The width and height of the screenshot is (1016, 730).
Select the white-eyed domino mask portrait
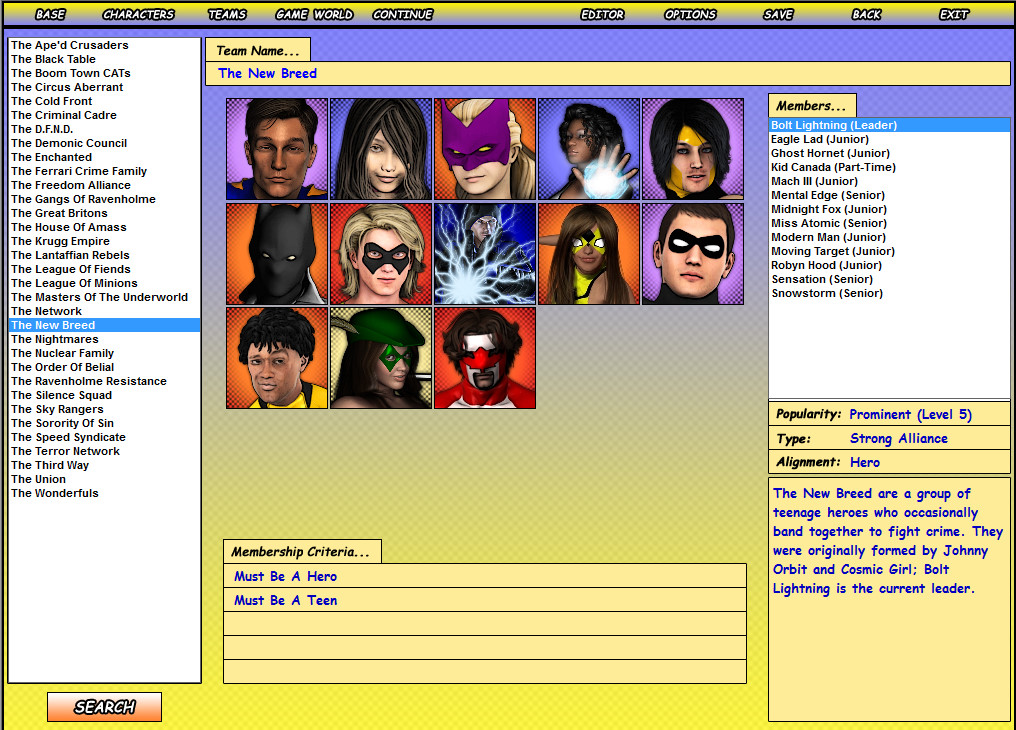[x=693, y=253]
